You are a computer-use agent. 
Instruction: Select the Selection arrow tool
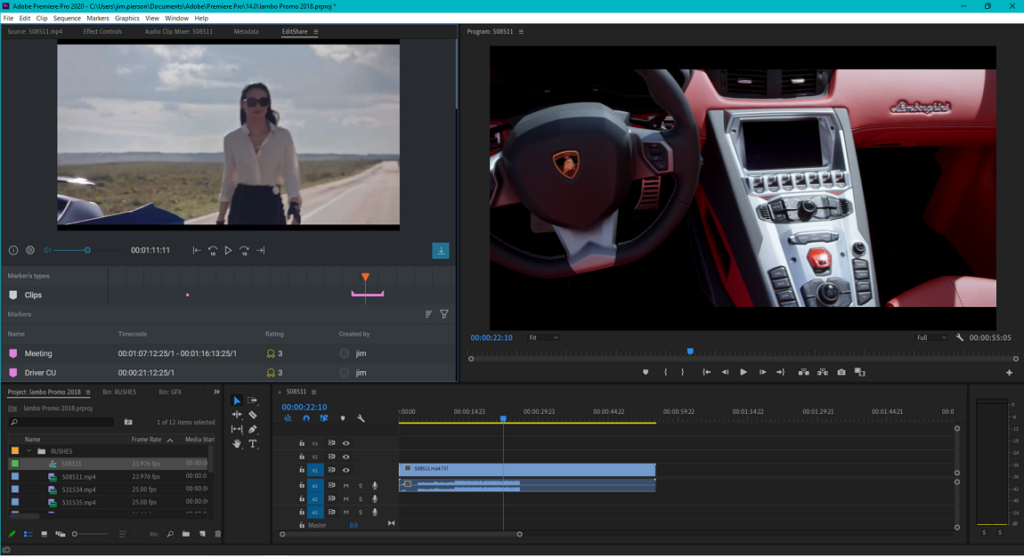coord(236,401)
